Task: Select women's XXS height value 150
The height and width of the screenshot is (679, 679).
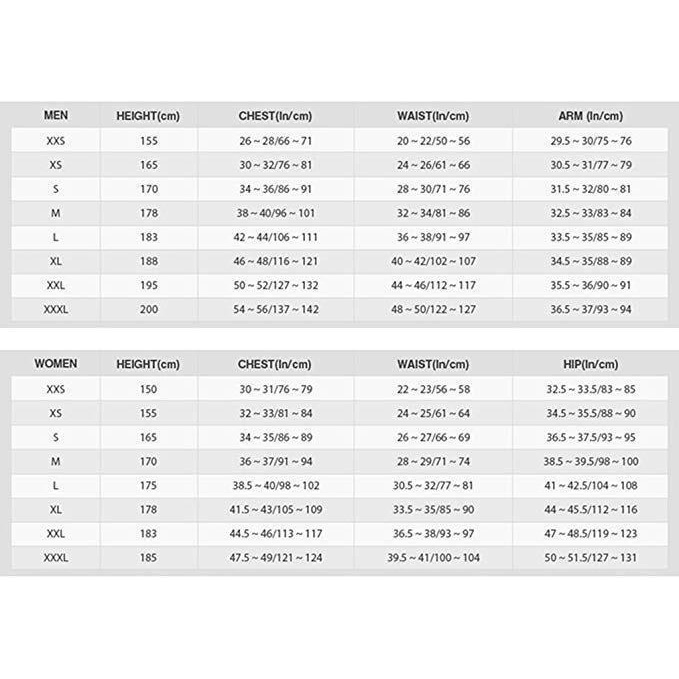Action: (x=148, y=389)
